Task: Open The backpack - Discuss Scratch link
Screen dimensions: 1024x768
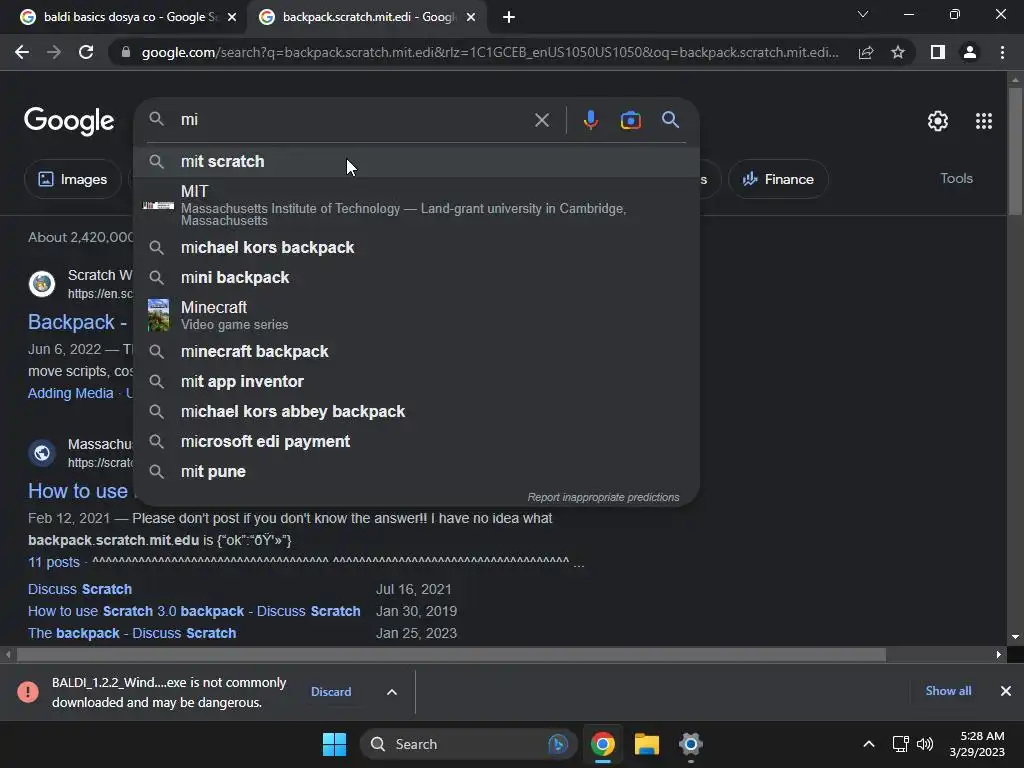Action: (x=132, y=633)
